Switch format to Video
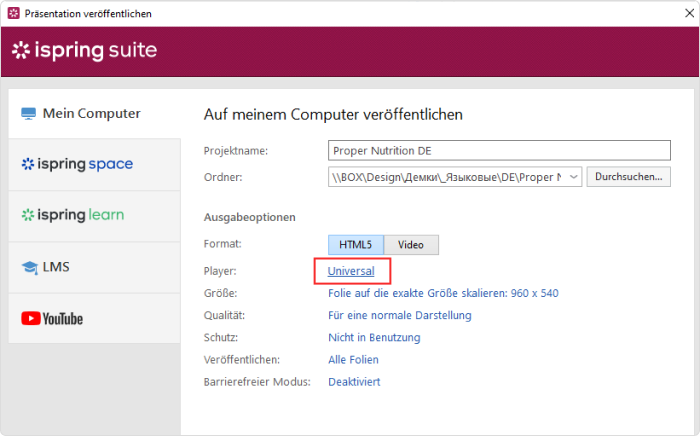 (x=411, y=245)
